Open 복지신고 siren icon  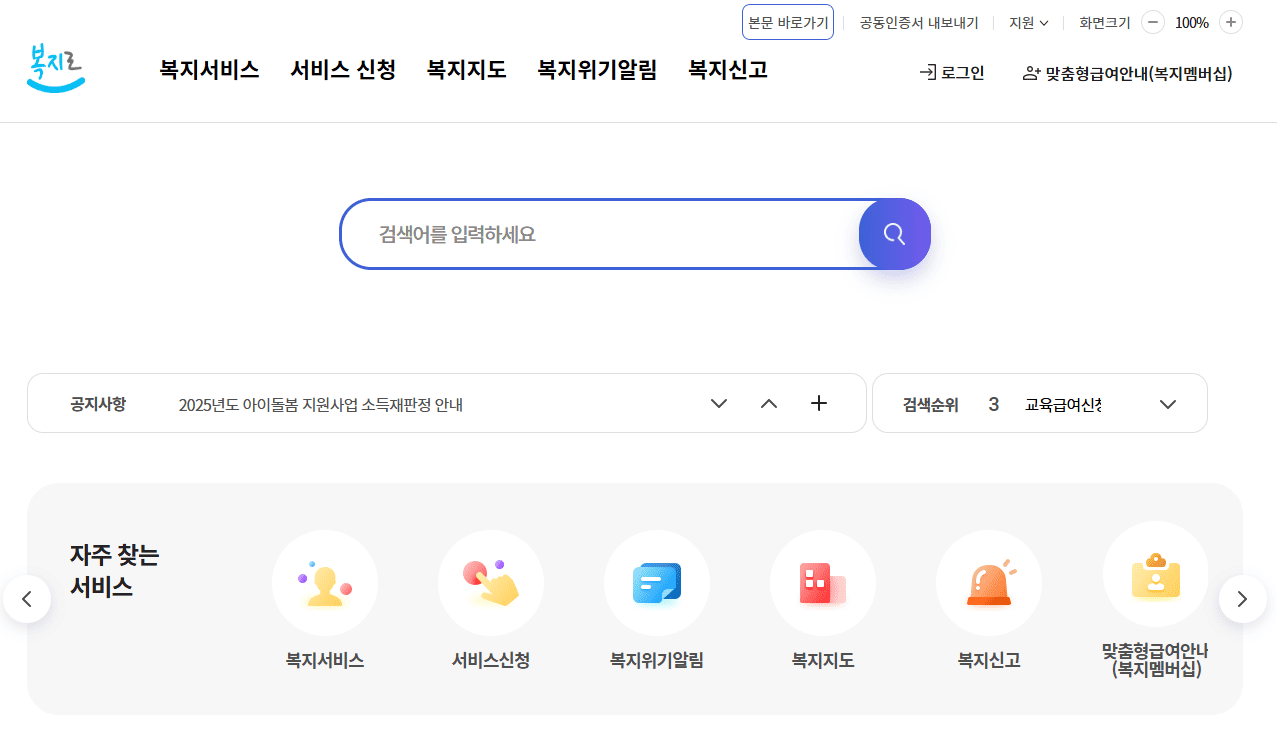pos(989,583)
